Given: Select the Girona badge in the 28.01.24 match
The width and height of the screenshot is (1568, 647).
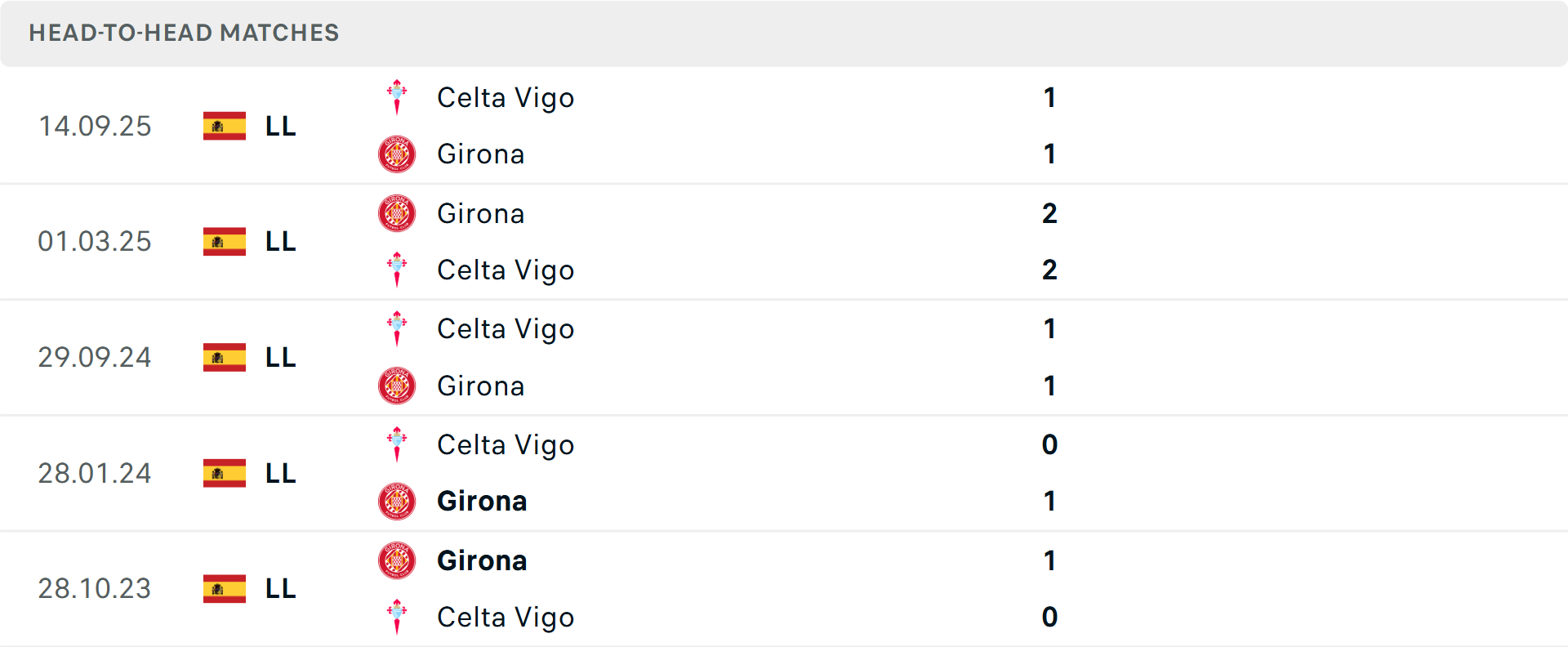Looking at the screenshot, I should (x=397, y=501).
